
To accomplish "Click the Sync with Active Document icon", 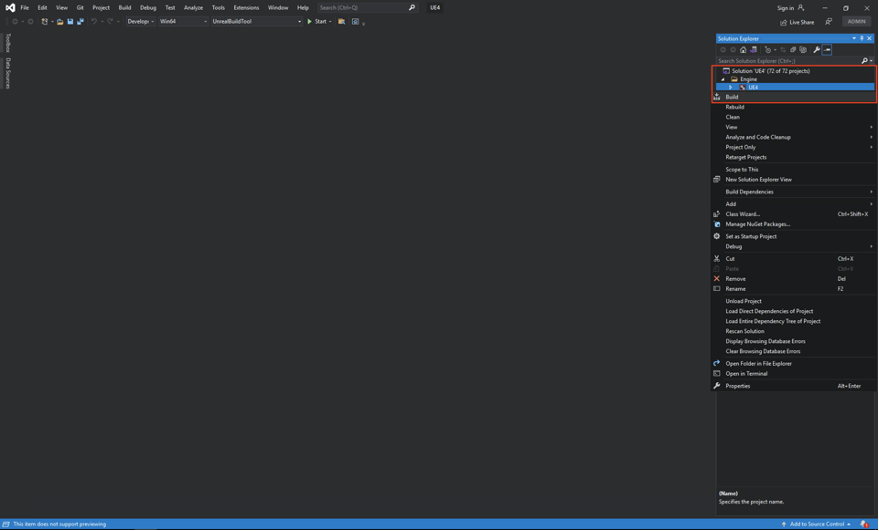I will [x=783, y=50].
